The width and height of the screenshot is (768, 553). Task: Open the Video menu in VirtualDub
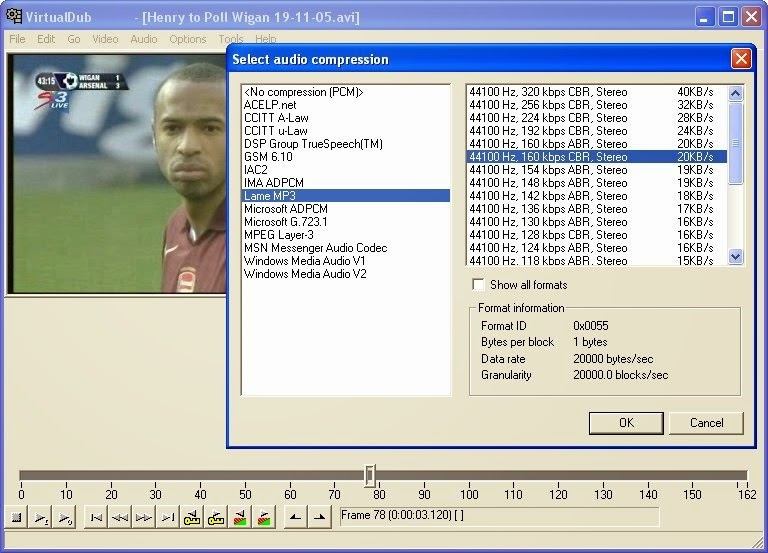[x=105, y=39]
